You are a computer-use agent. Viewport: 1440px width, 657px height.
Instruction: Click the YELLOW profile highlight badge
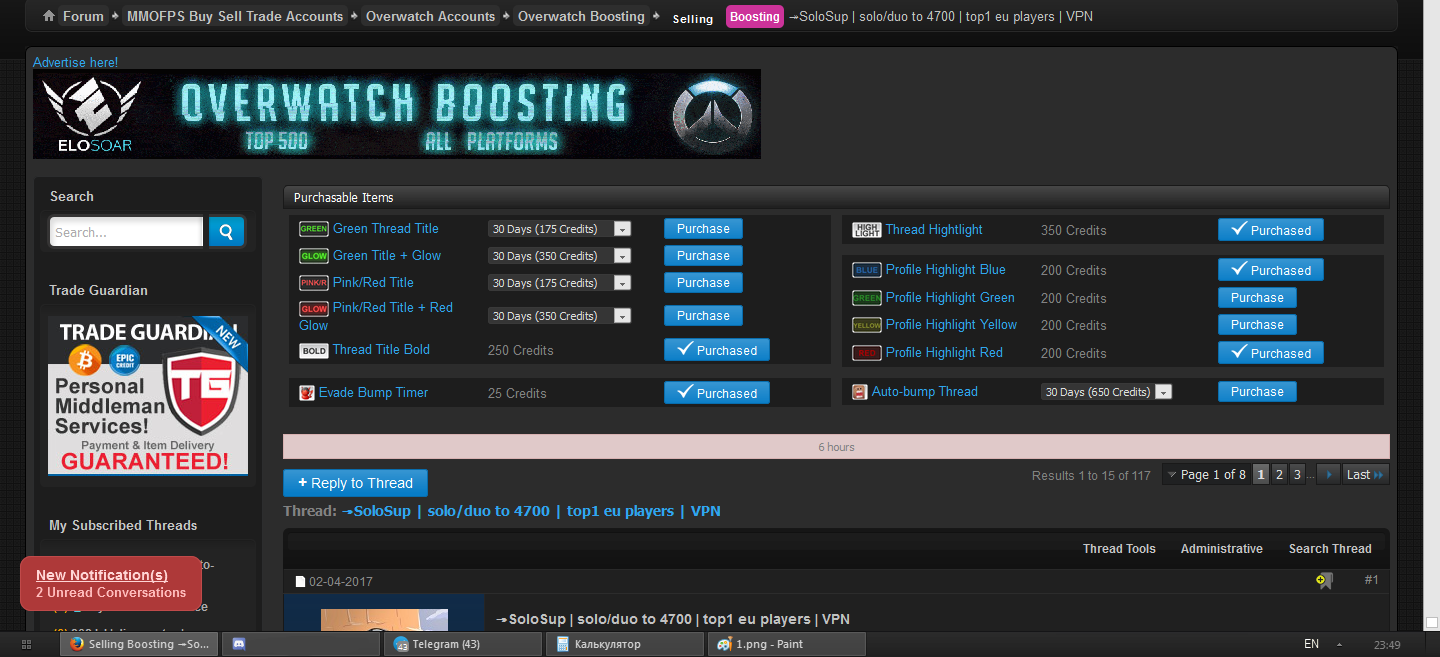(867, 325)
